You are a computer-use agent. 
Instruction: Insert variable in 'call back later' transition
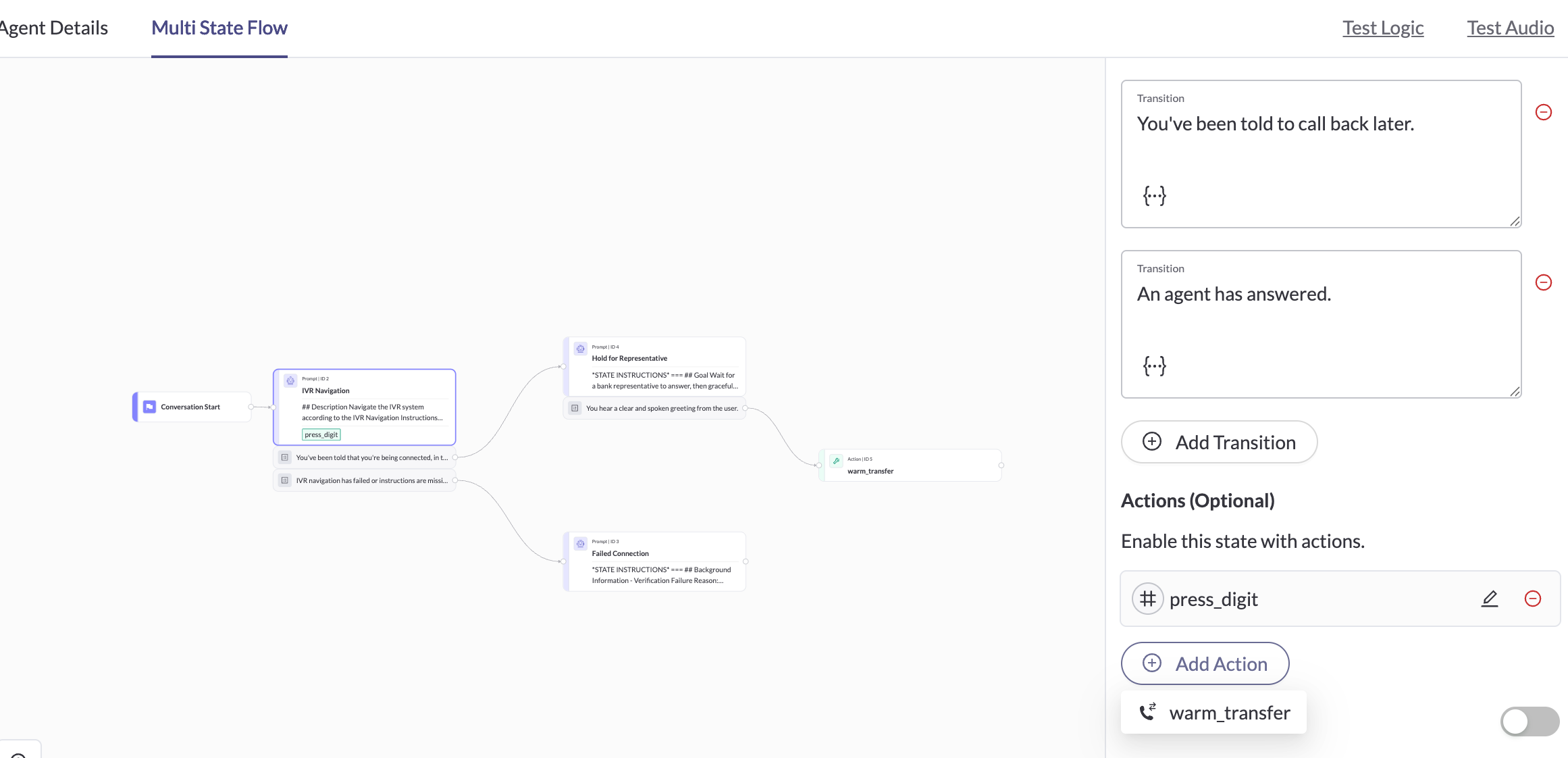click(x=1154, y=196)
